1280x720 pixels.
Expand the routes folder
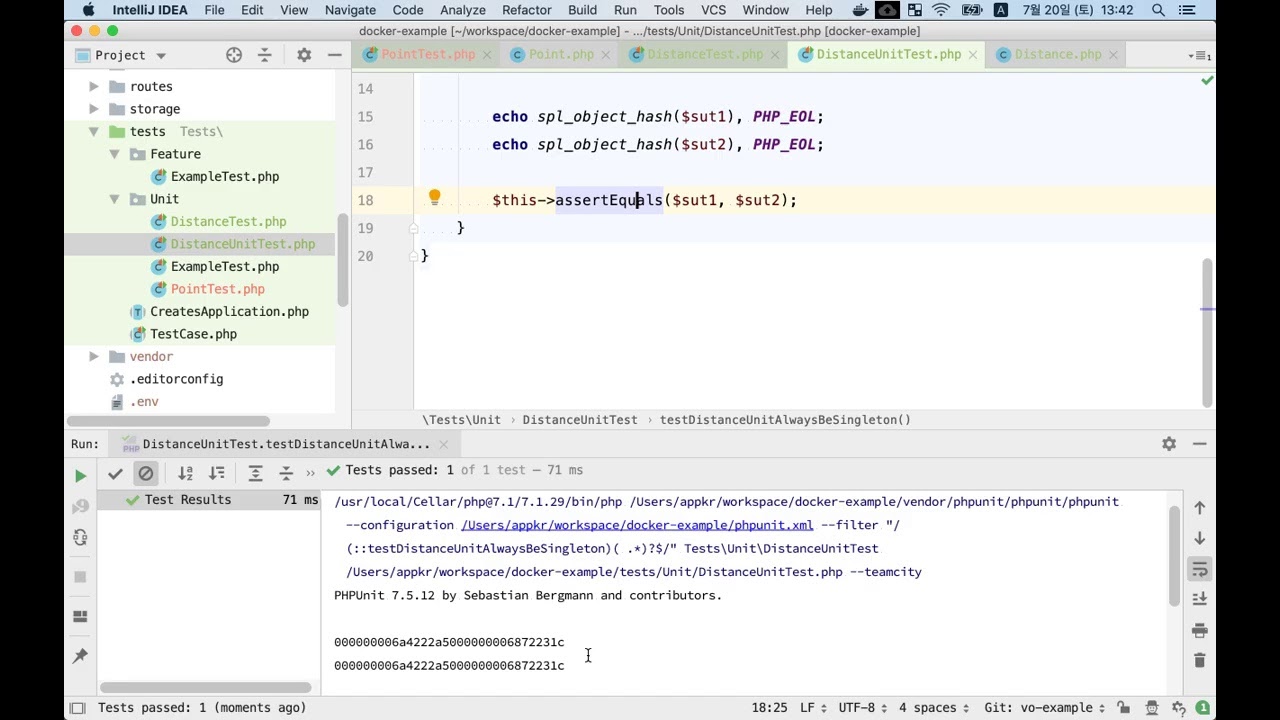tap(94, 86)
